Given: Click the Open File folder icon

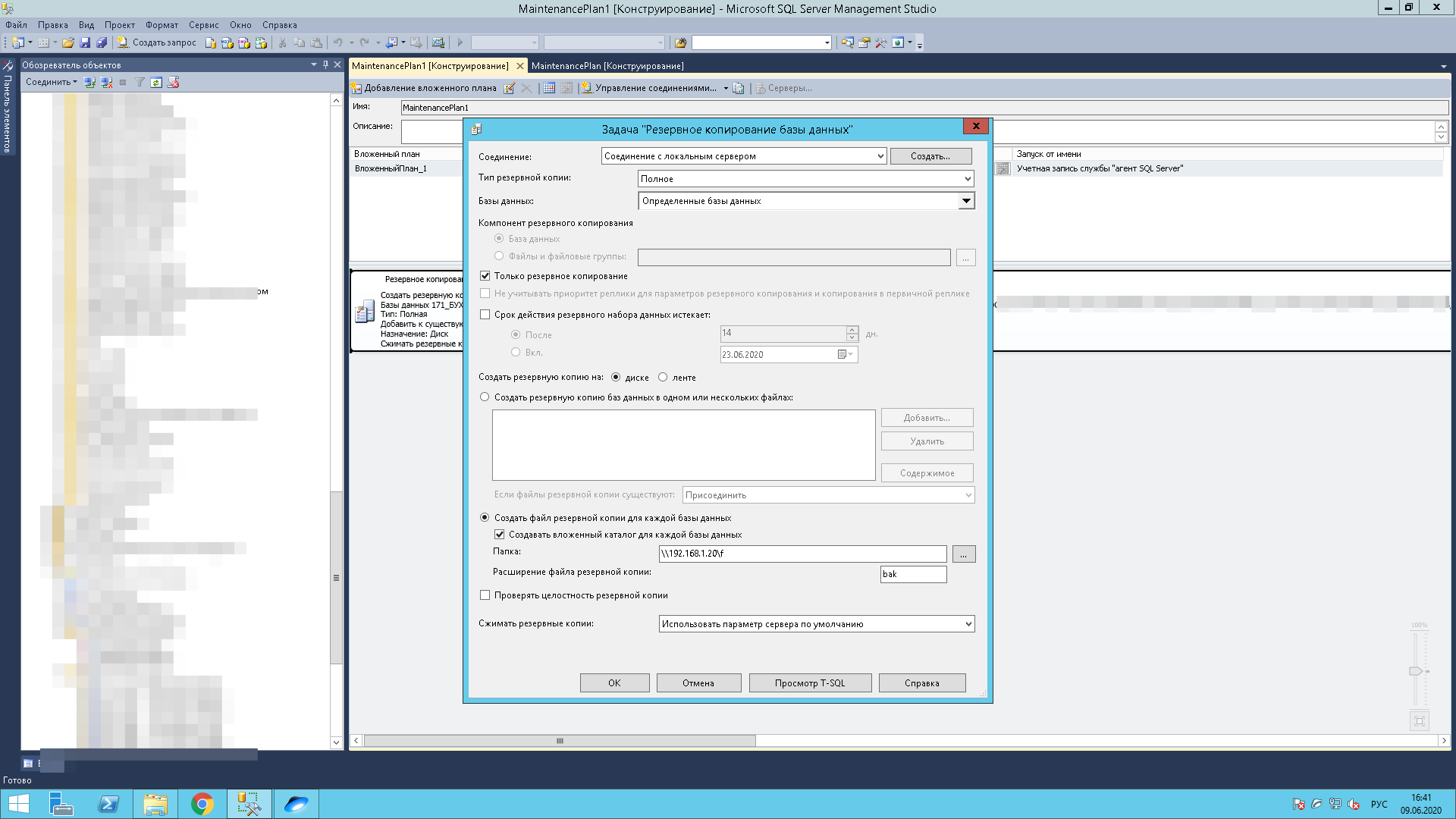Looking at the screenshot, I should (68, 42).
